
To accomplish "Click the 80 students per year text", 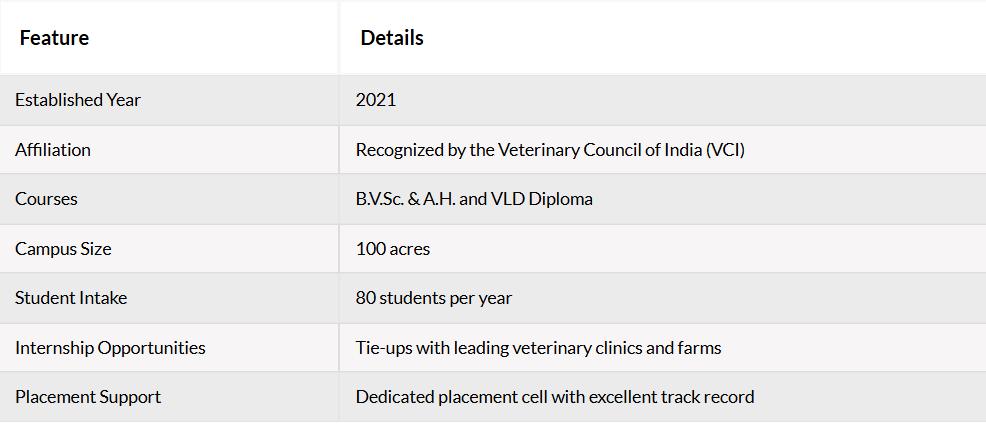I will click(434, 297).
